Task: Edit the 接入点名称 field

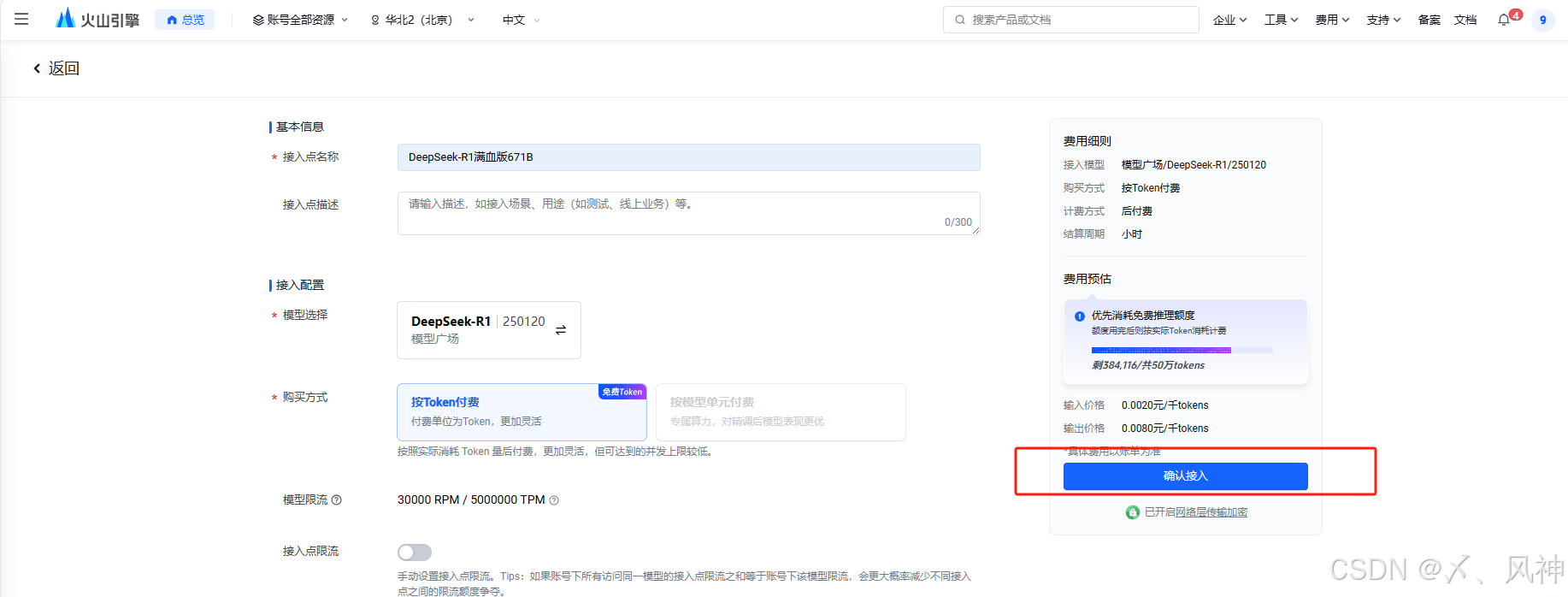Action: 688,157
